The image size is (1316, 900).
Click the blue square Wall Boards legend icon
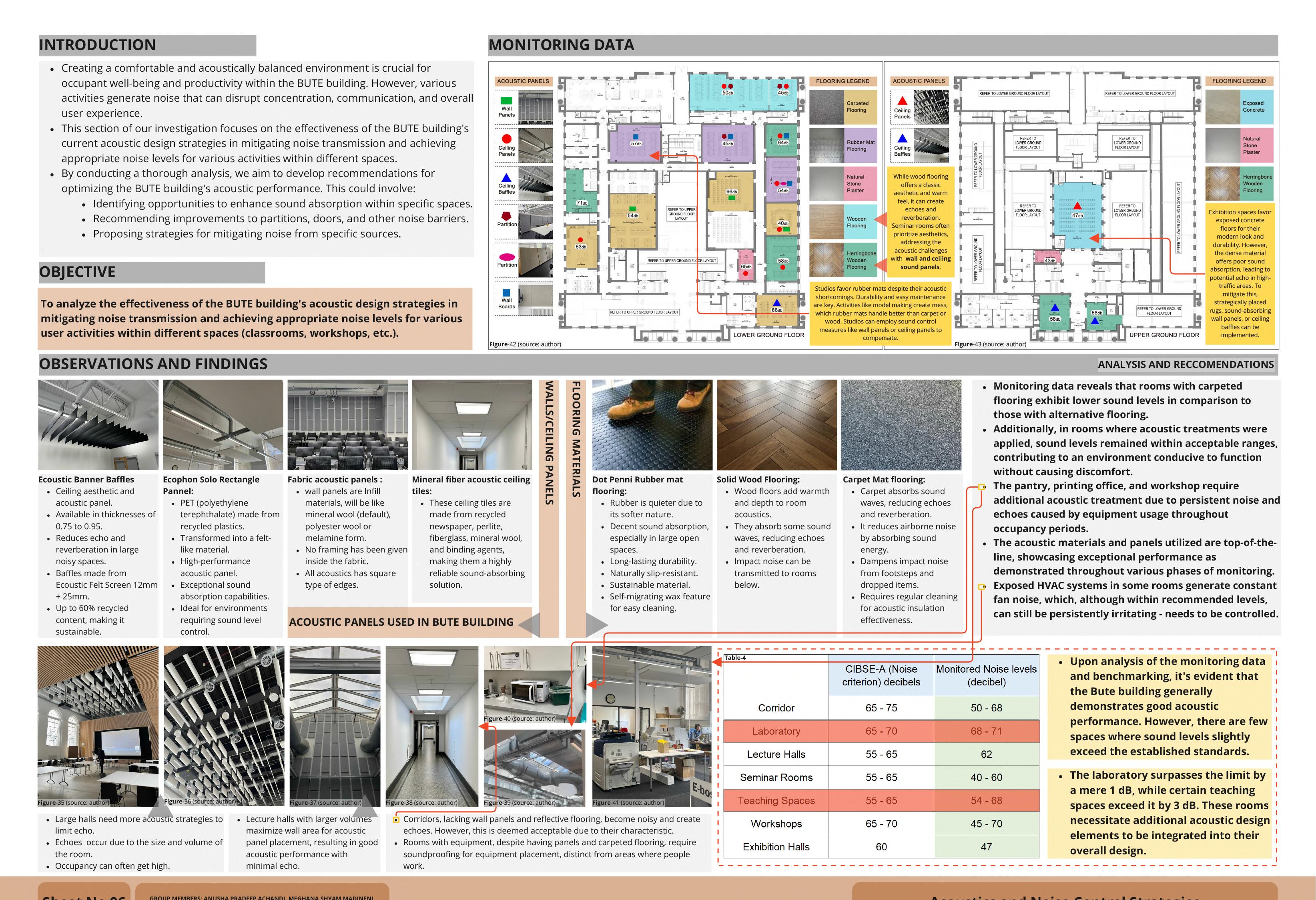pyautogui.click(x=506, y=292)
